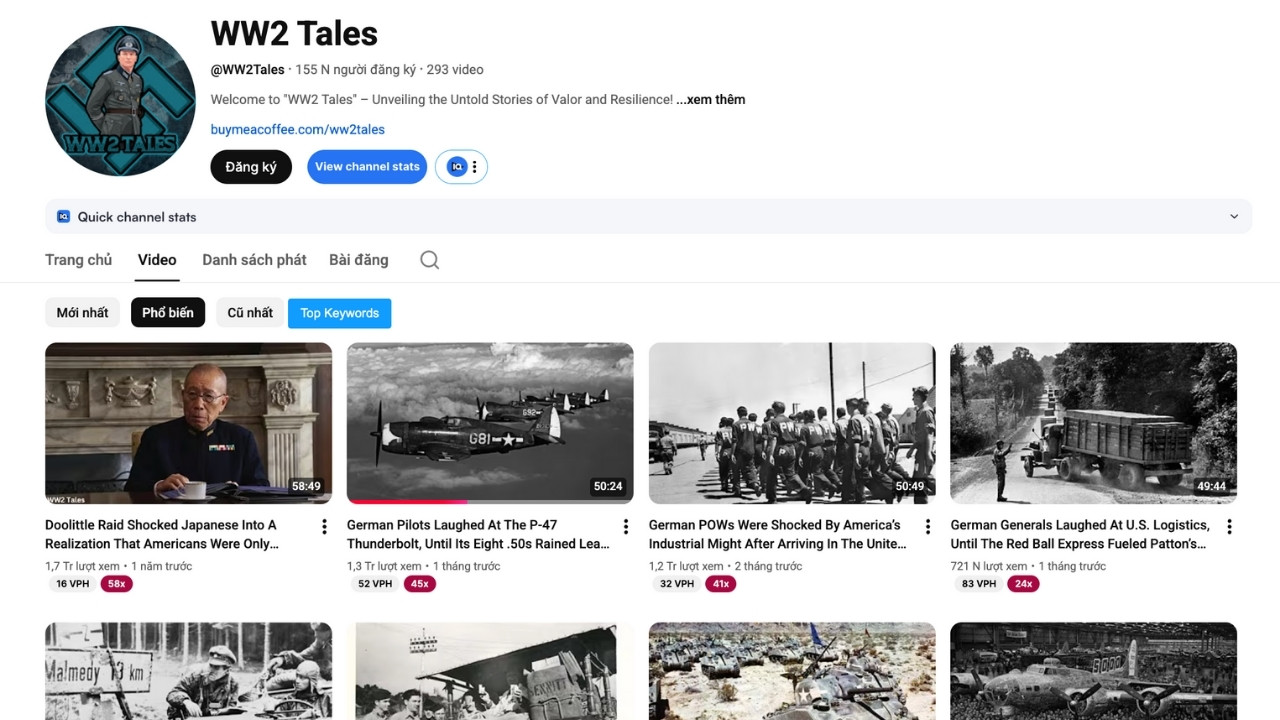Open the Bài đăng tab
1280x720 pixels.
(x=358, y=259)
